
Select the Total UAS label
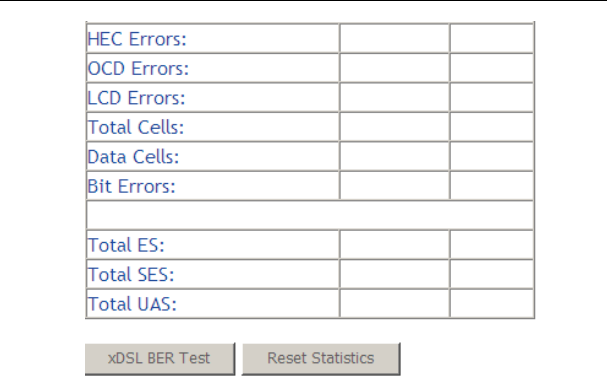click(132, 303)
